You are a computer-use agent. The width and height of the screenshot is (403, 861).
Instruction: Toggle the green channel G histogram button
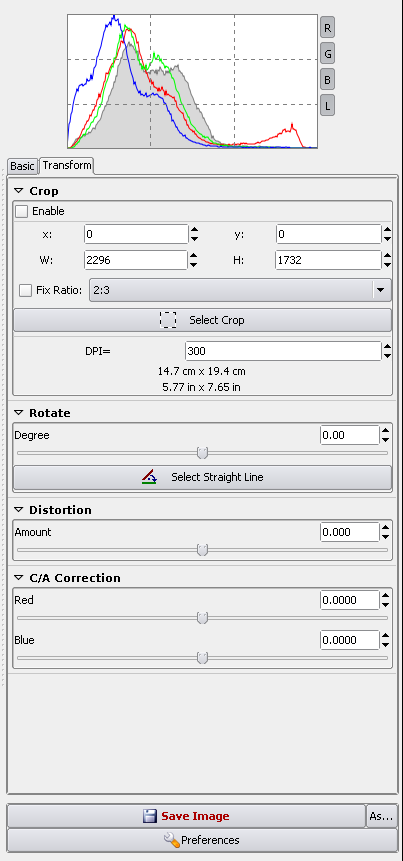pos(327,53)
